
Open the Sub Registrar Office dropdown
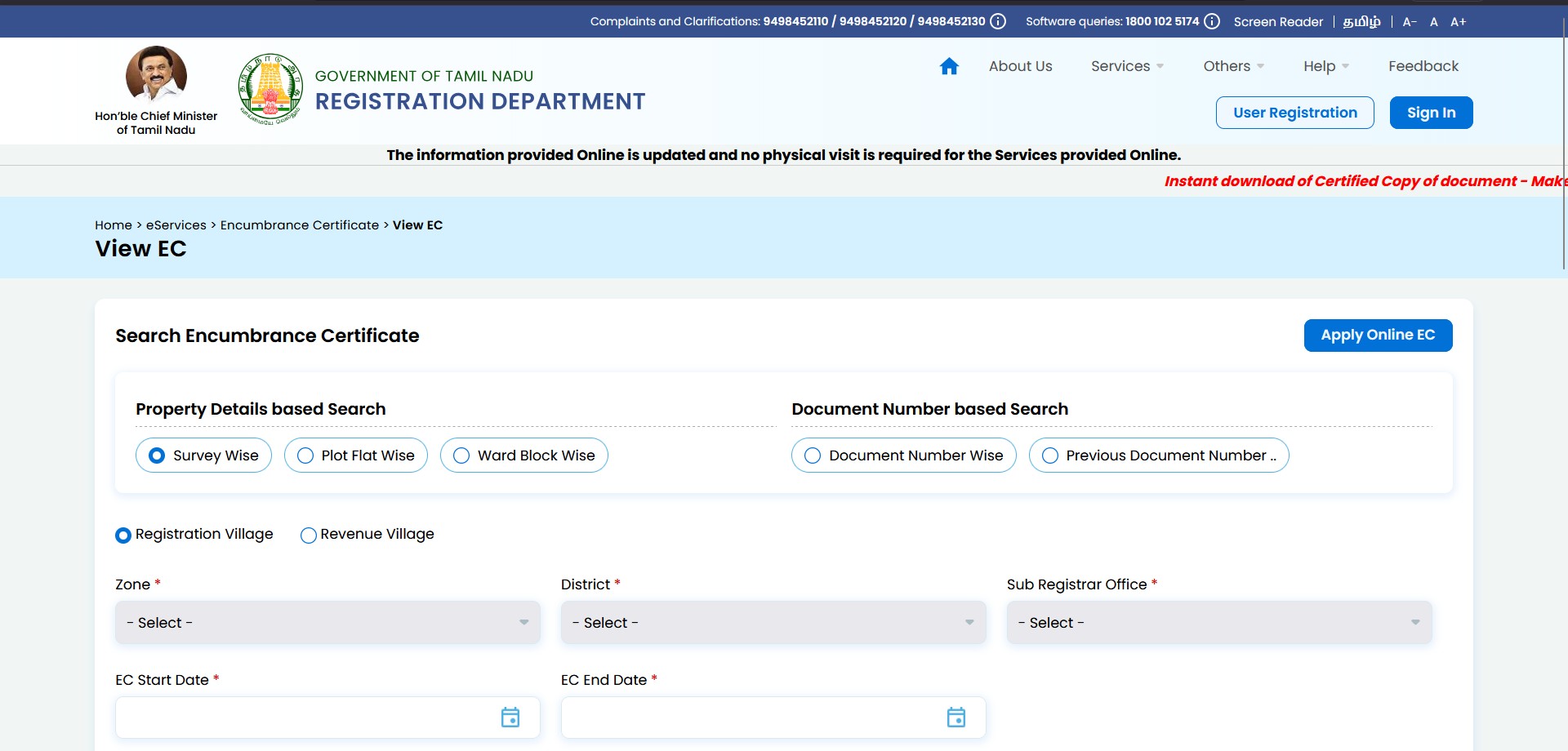[1218, 623]
